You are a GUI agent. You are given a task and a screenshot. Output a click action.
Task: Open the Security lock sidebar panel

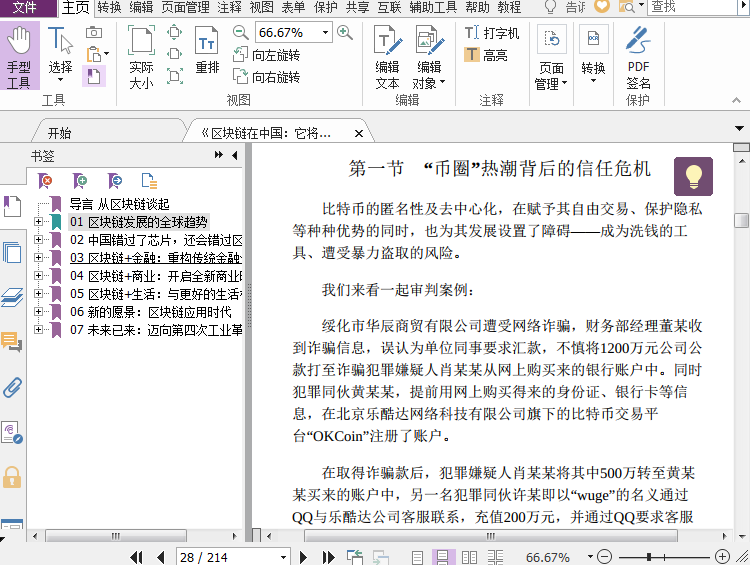(x=12, y=477)
